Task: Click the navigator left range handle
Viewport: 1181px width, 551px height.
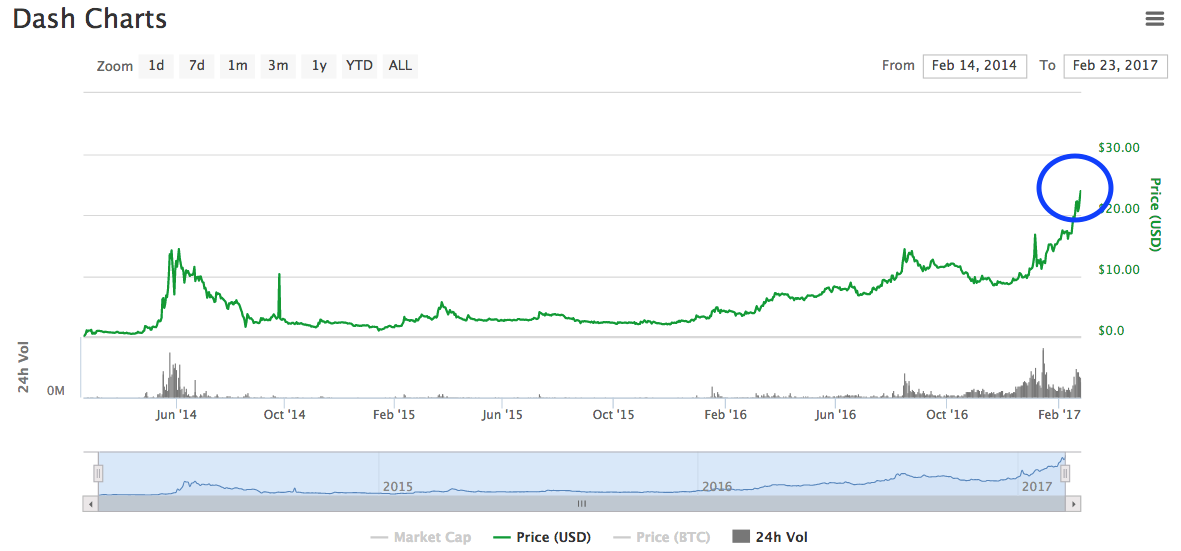Action: [x=98, y=473]
